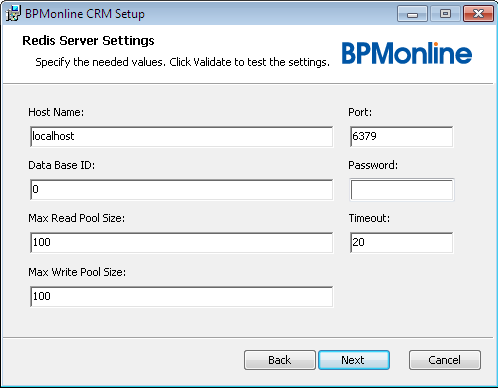Click the 'Host Name:' label
The height and width of the screenshot is (388, 498).
coord(56,112)
